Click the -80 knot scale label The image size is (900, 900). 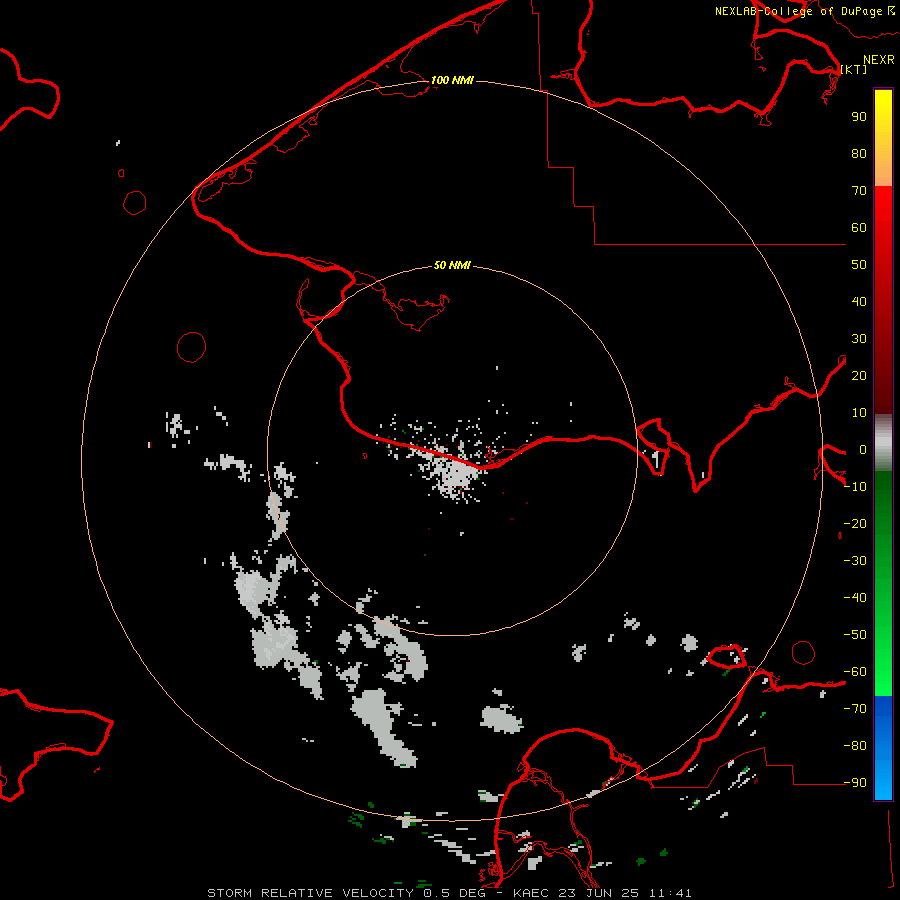pos(855,746)
